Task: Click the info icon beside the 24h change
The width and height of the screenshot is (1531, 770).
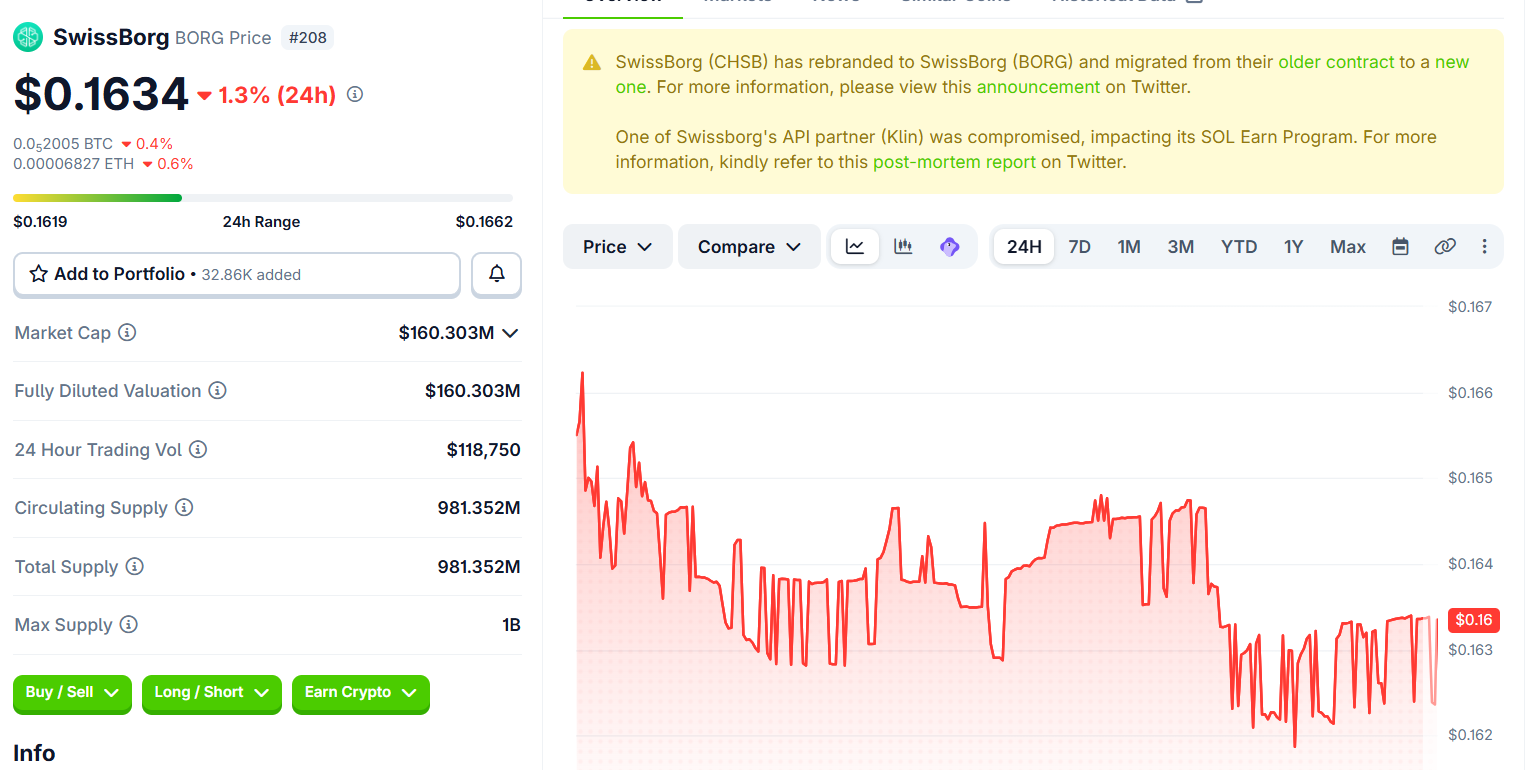Action: 355,95
